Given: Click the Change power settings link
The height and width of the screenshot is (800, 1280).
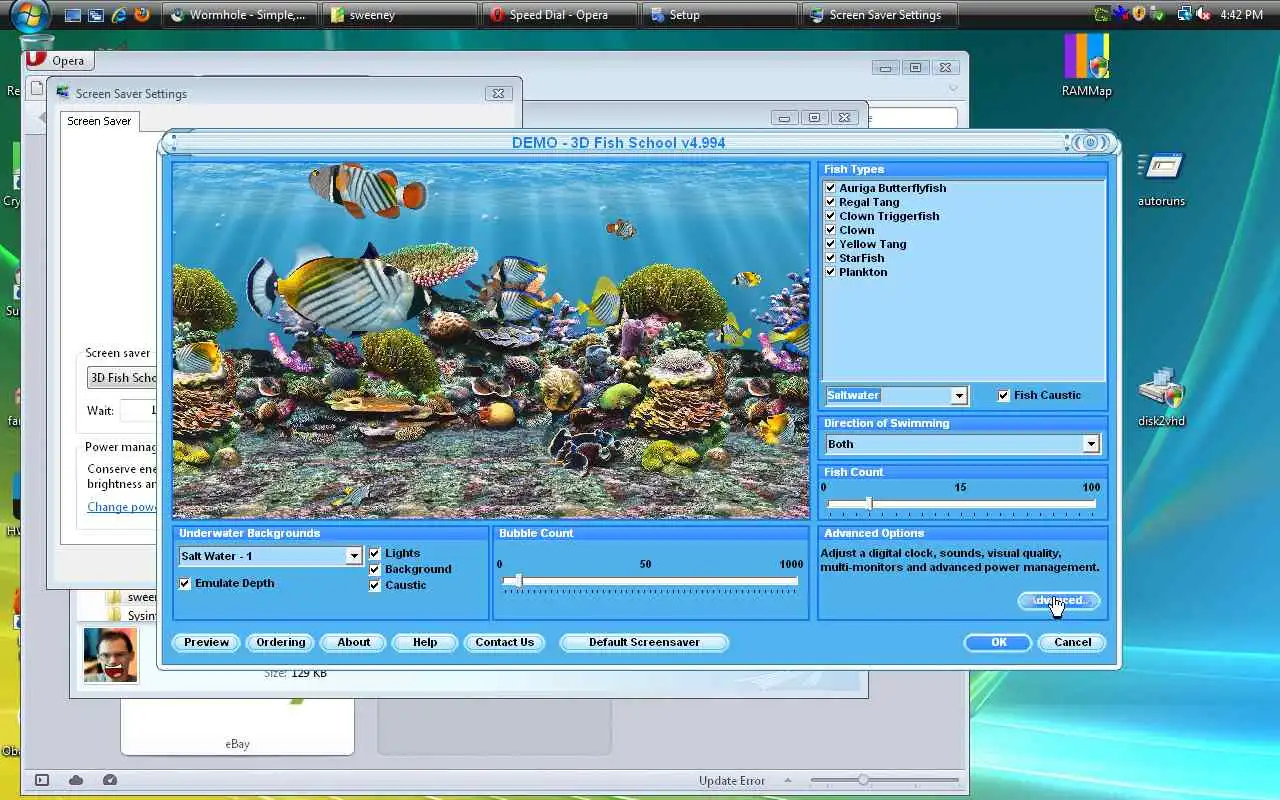Looking at the screenshot, I should [x=122, y=507].
